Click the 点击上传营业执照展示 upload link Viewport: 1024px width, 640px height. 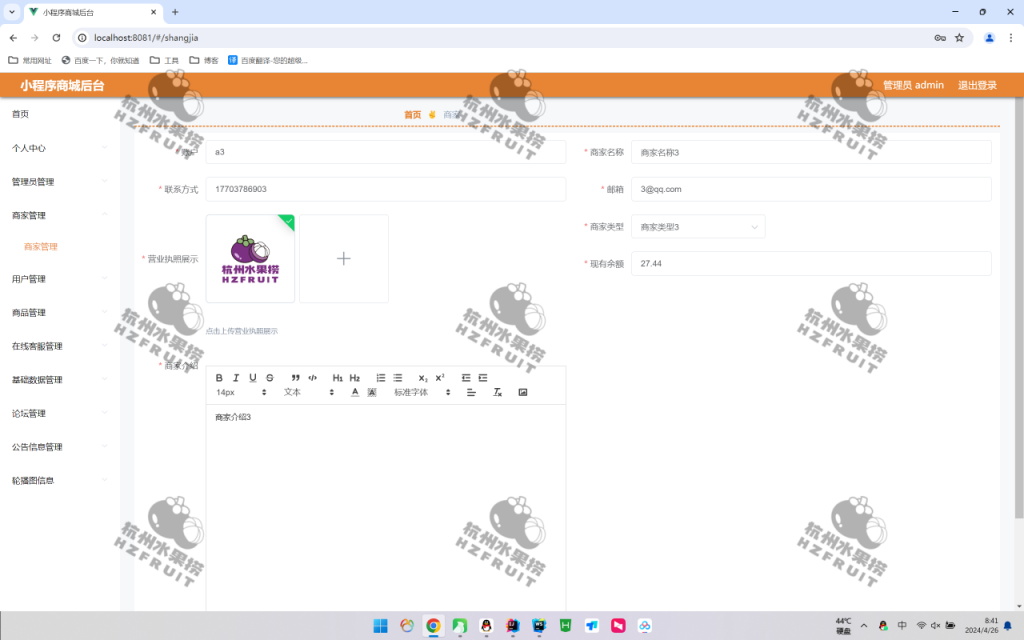240,330
